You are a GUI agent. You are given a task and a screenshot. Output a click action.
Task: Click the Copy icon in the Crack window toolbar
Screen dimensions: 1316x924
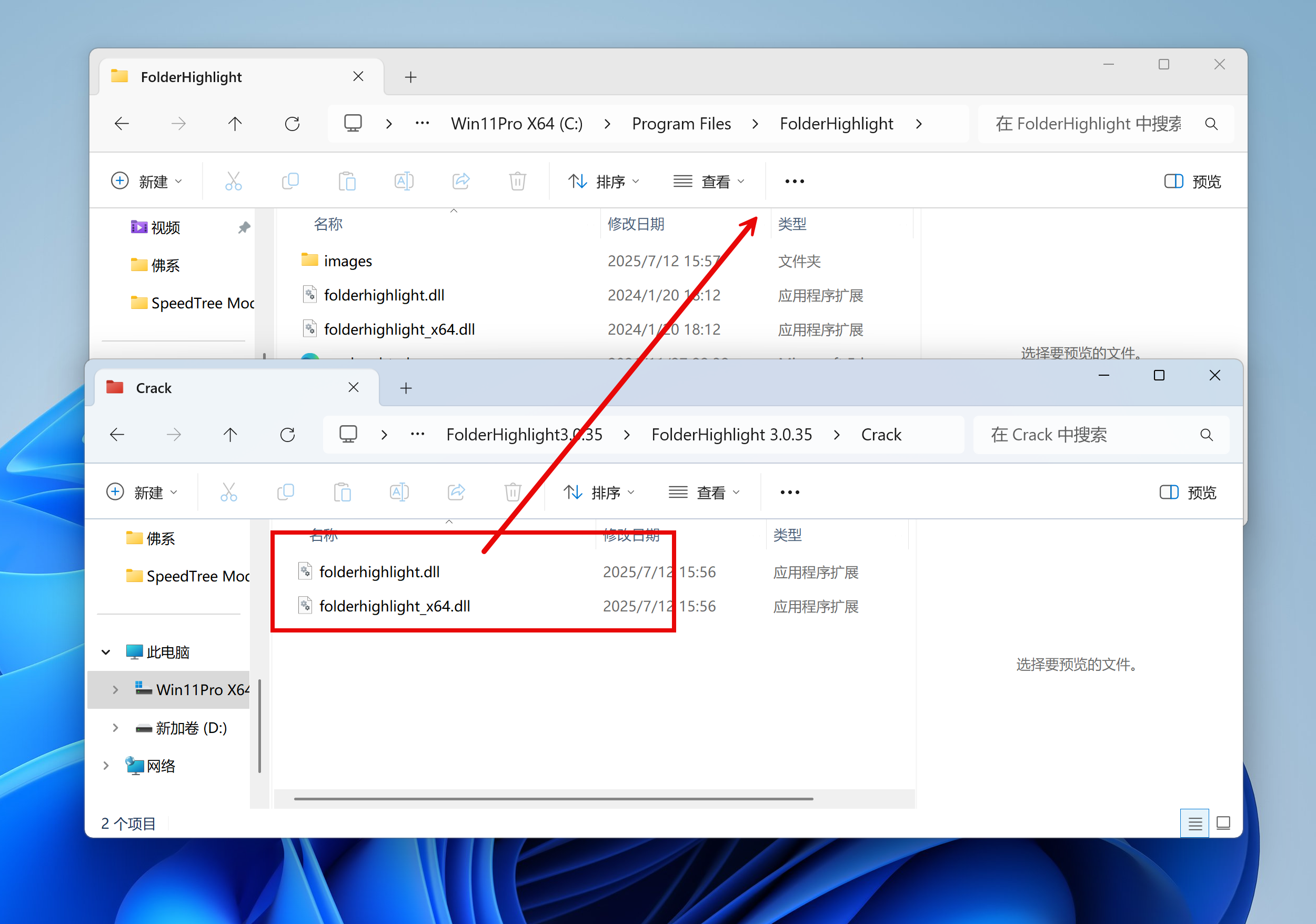(285, 493)
